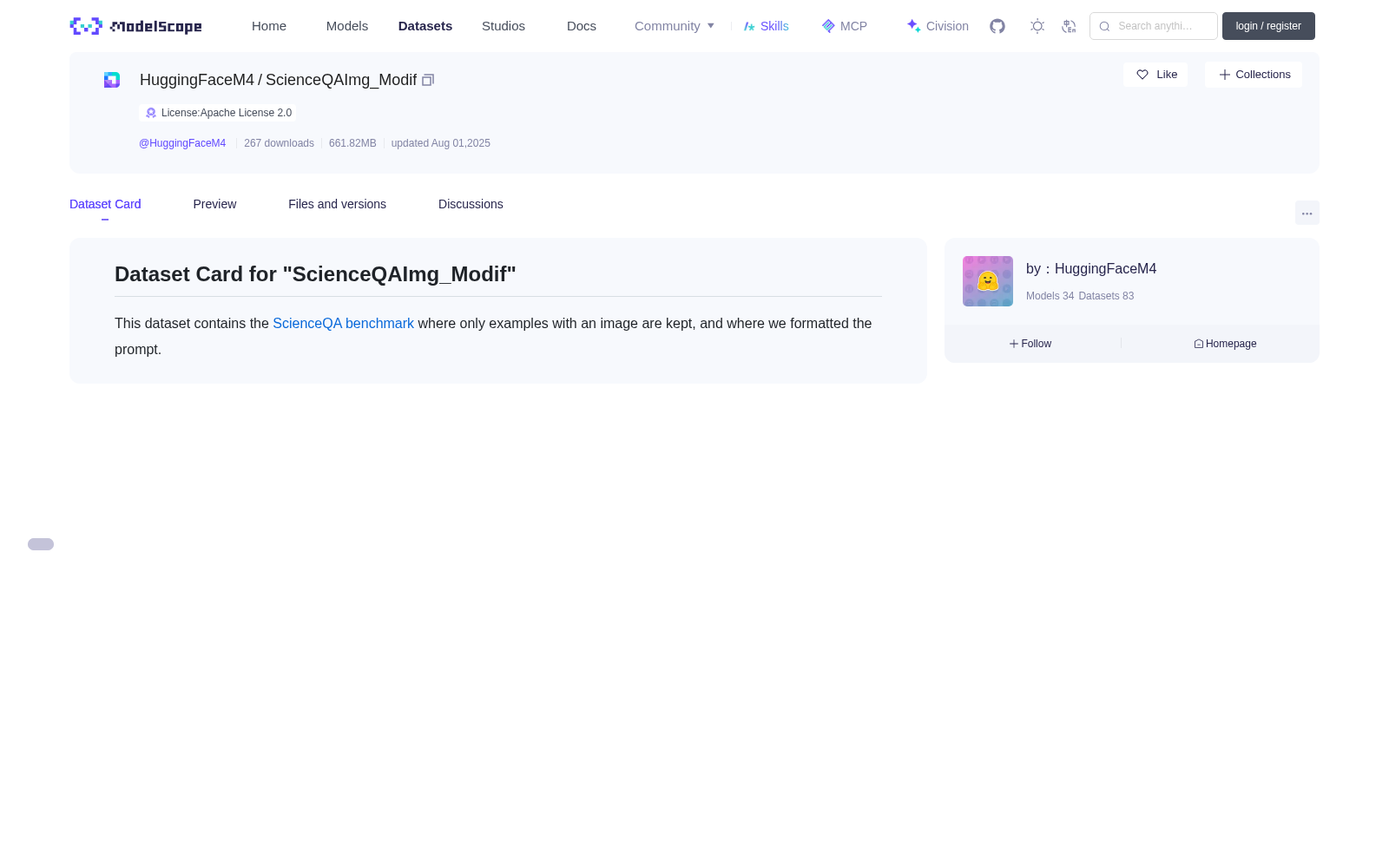This screenshot has width=1389, height=868.
Task: Click the 'Datasets 83' count text
Action: tap(1106, 296)
